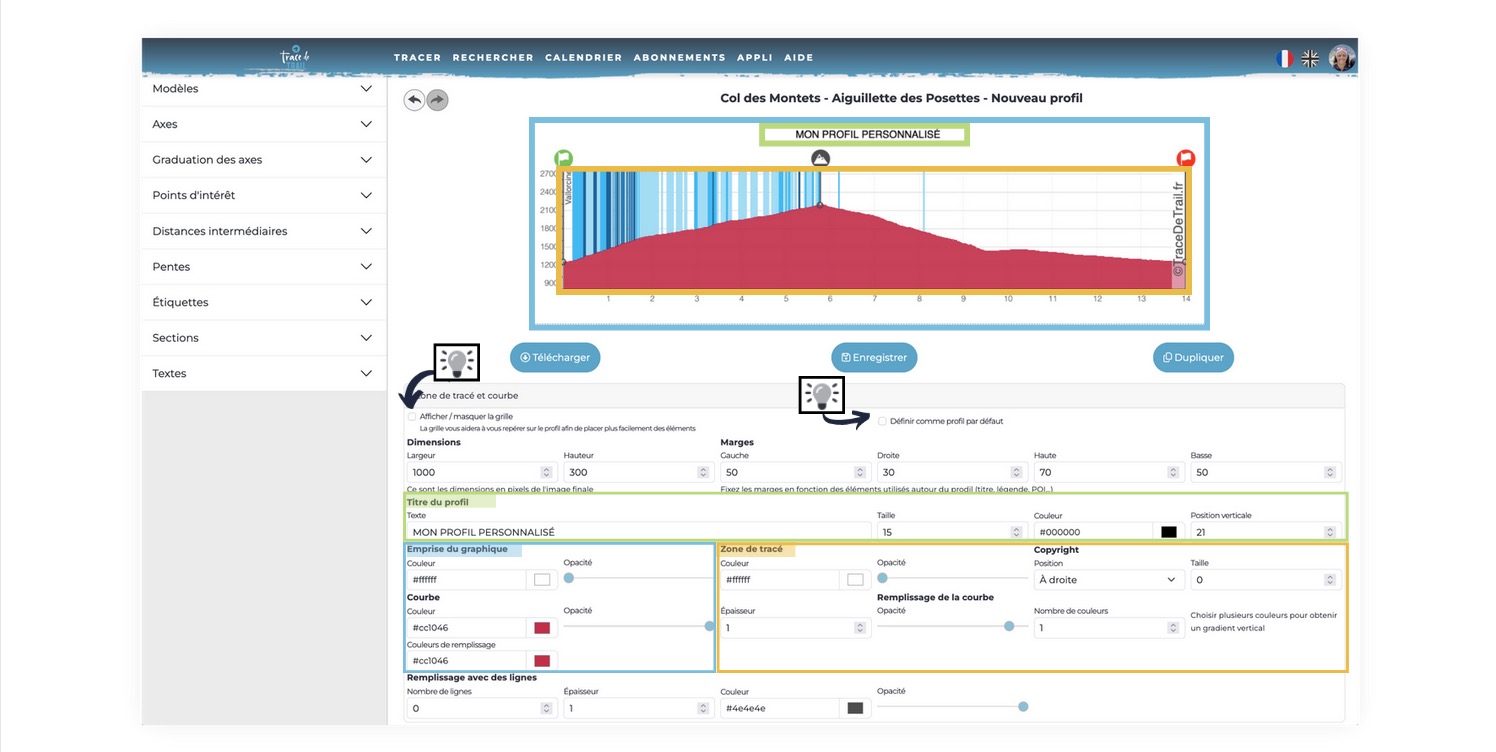Expand the Modèles section
This screenshot has width=1496, height=752.
pyautogui.click(x=262, y=89)
